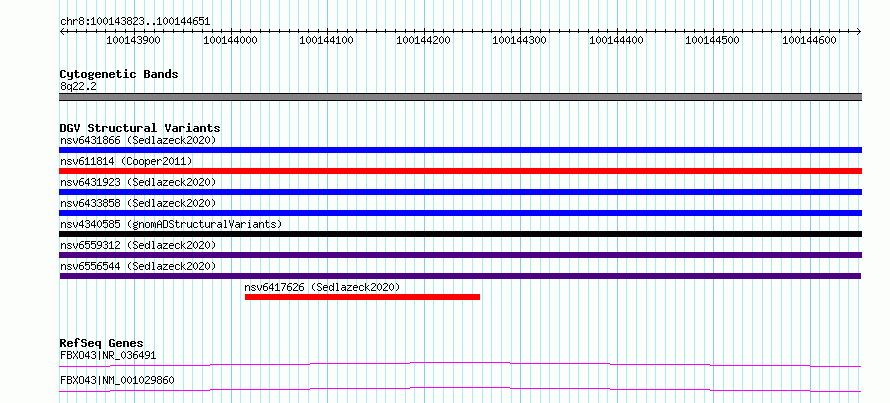Select the black nsv4340585 variant bar
890x403 pixels.
(460, 234)
